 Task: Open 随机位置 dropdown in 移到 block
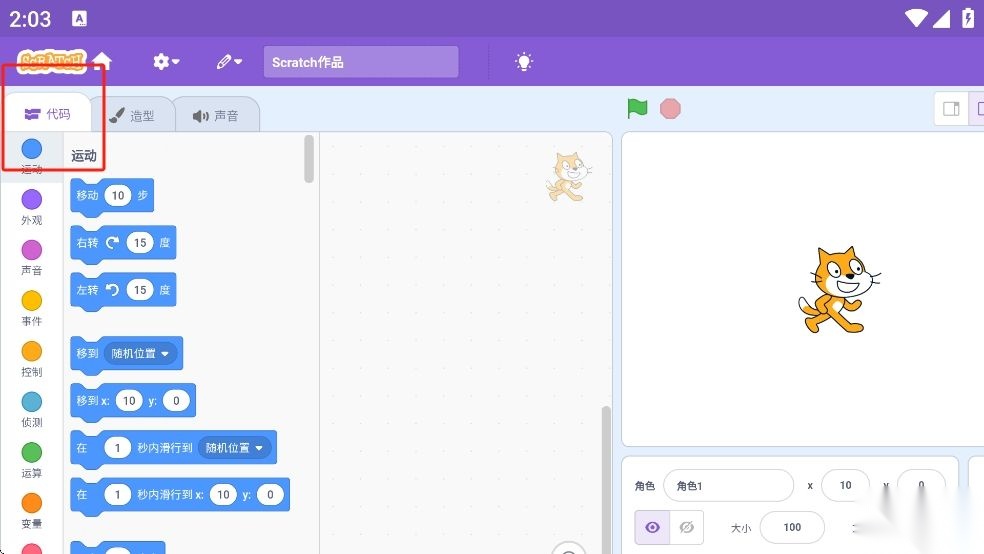click(x=140, y=353)
